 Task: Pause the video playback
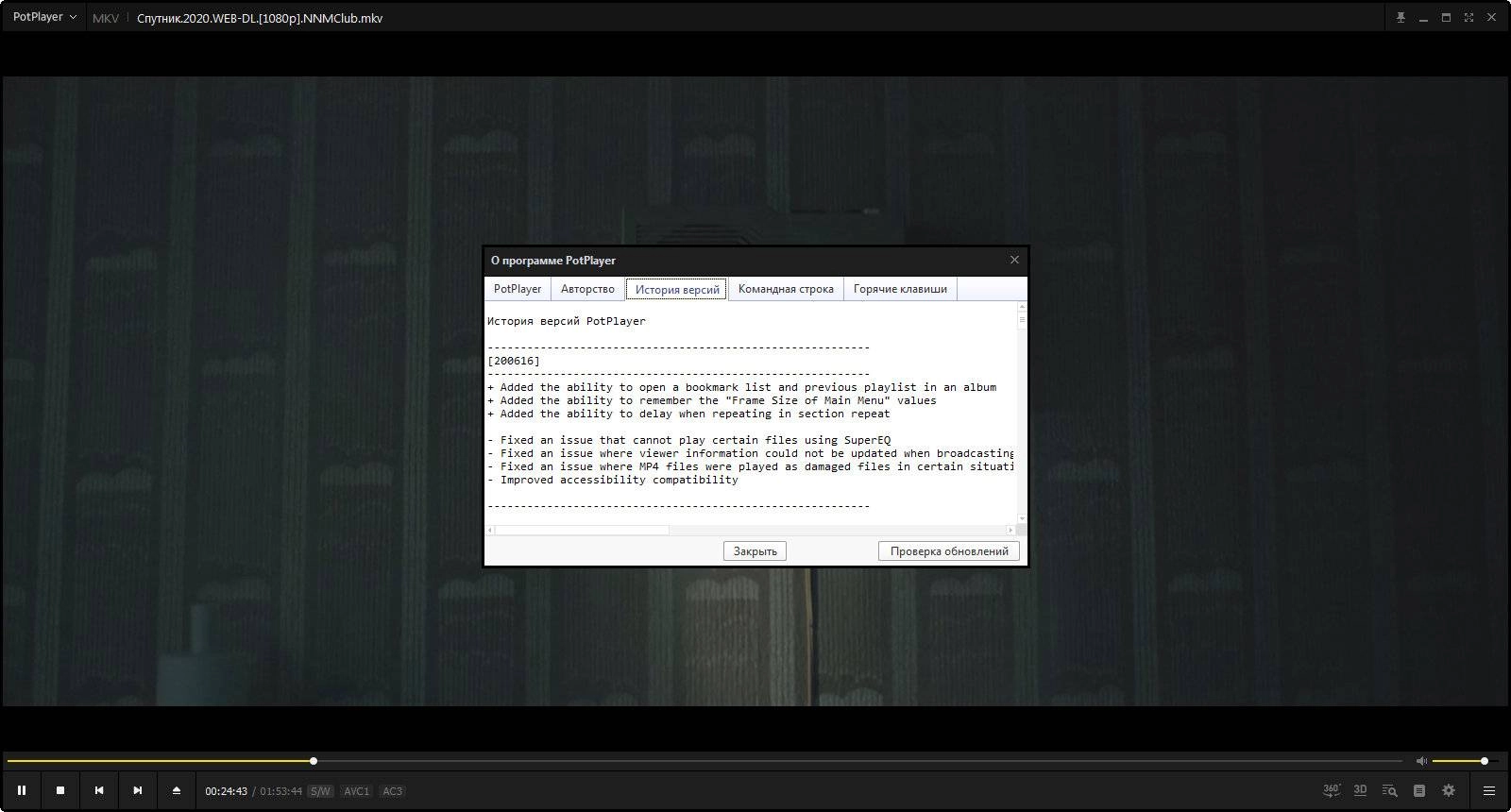[22, 790]
